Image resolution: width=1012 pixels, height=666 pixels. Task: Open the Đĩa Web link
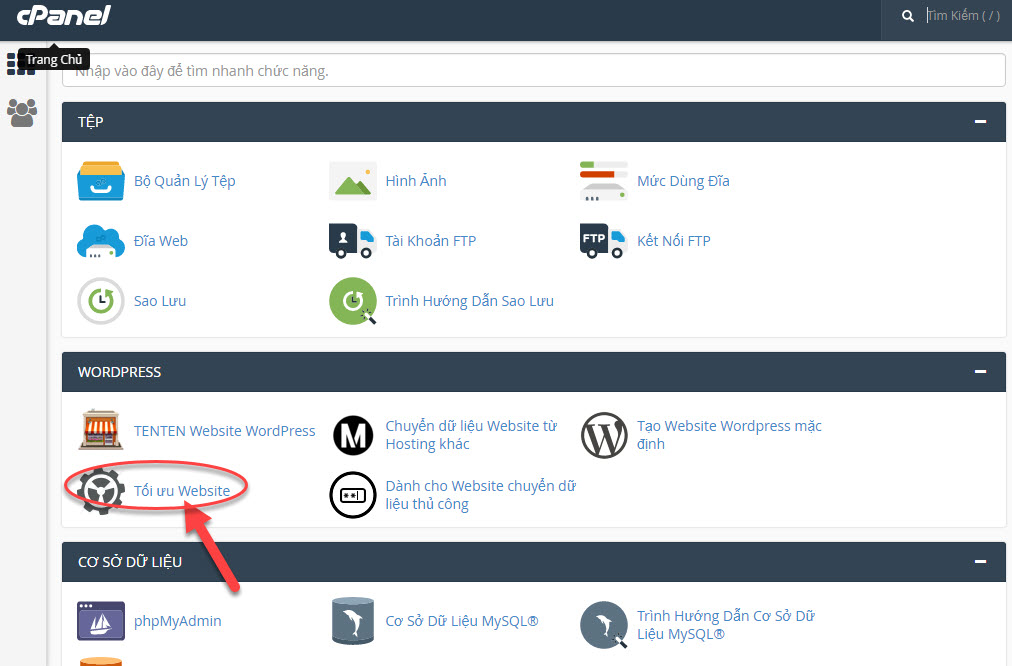[x=161, y=241]
